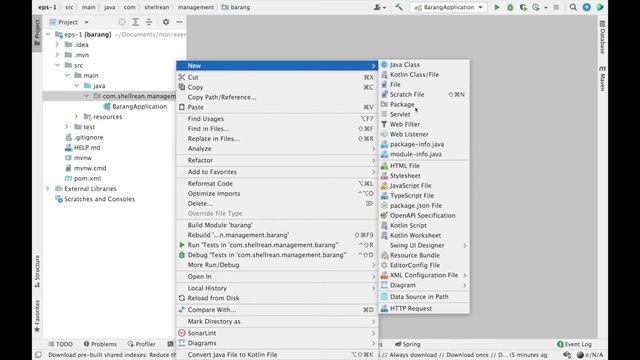The image size is (640, 360).
Task: Open Swing UI Designer submenu
Action: click(424, 245)
